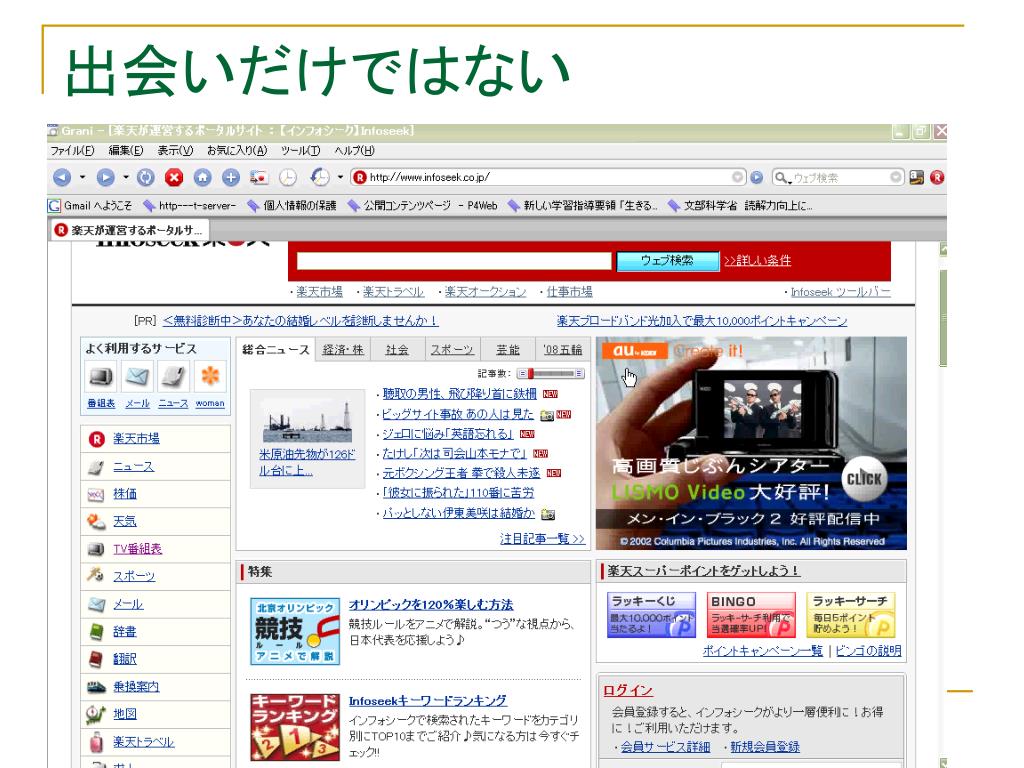Click the go button beside the address bar
Screen dimensions: 1024x768
click(x=756, y=177)
